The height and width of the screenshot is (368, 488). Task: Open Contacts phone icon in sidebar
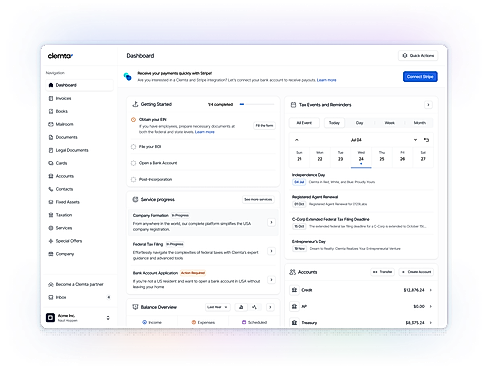point(51,189)
